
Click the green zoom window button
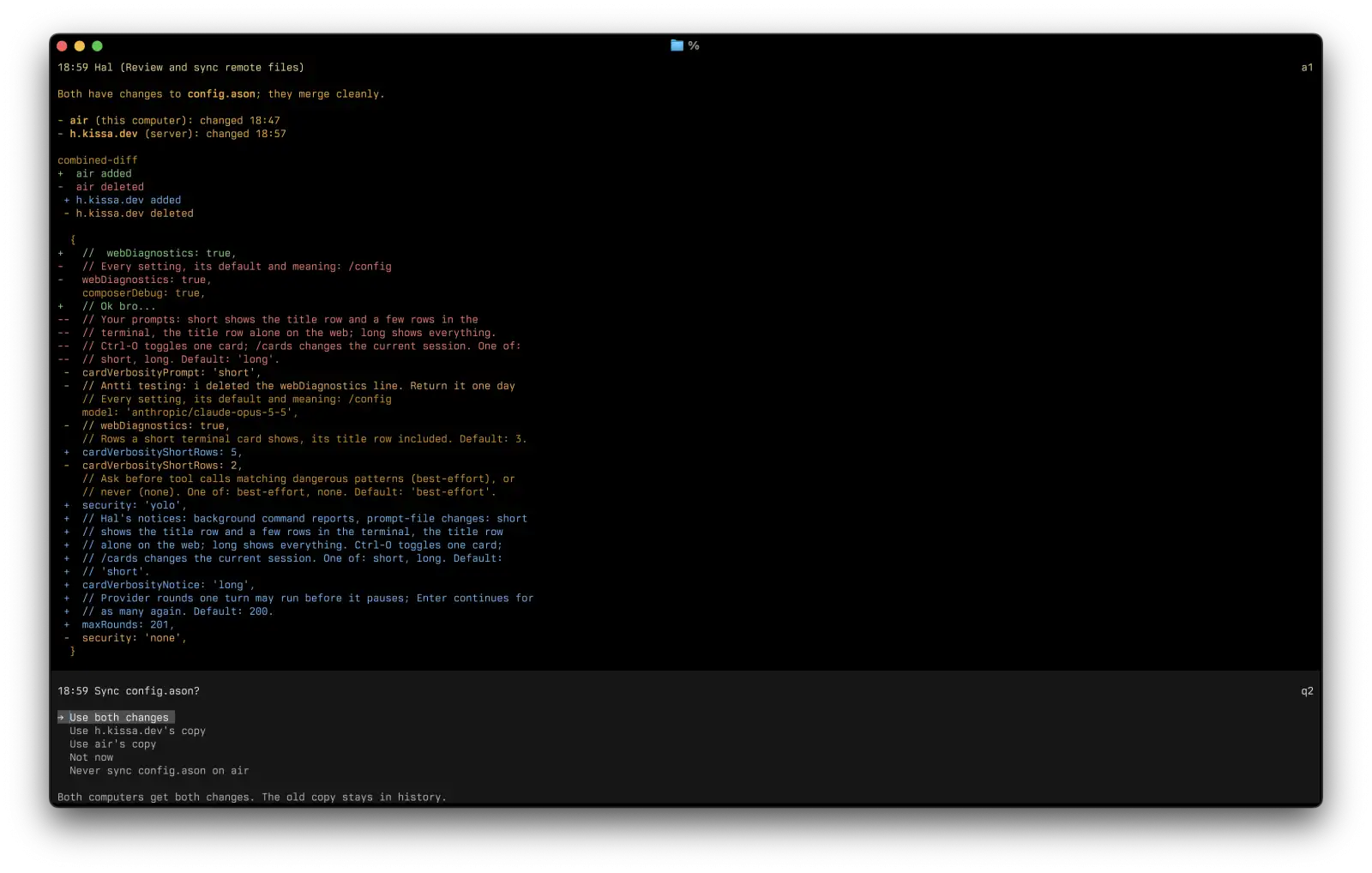pos(97,46)
